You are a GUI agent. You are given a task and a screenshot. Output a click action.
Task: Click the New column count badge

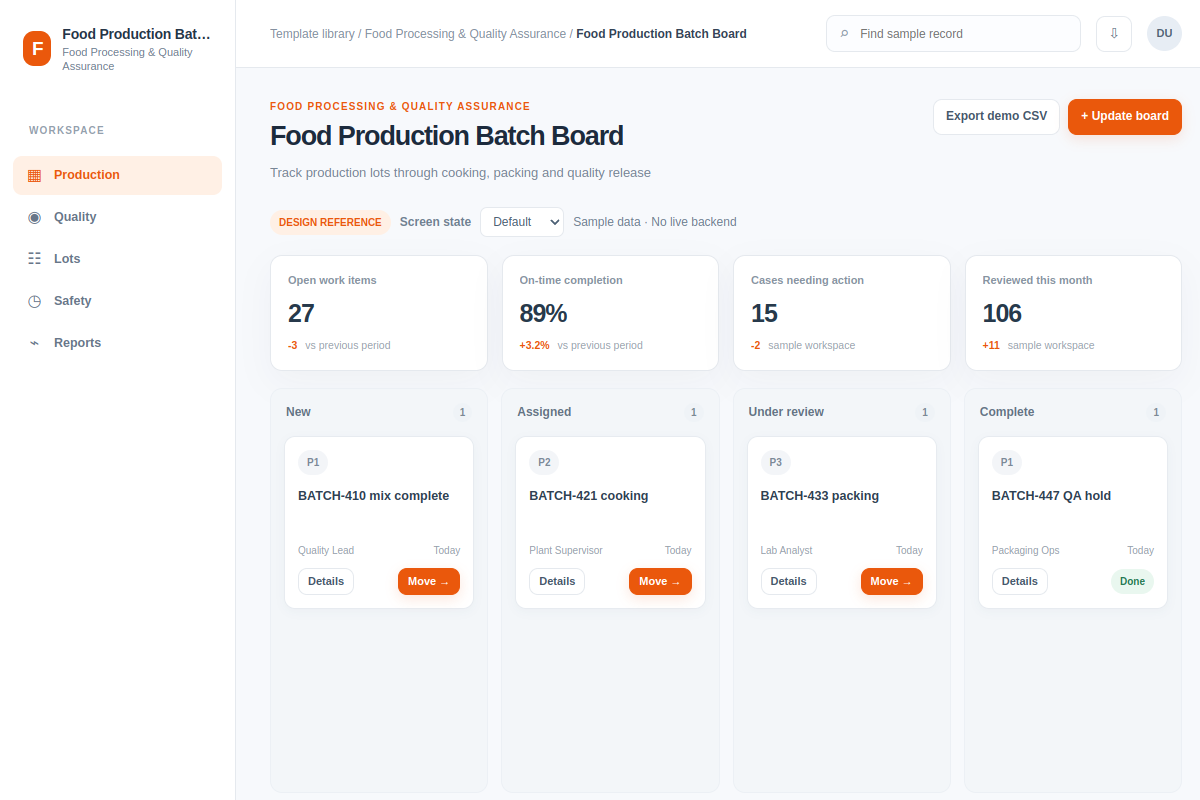tap(462, 412)
